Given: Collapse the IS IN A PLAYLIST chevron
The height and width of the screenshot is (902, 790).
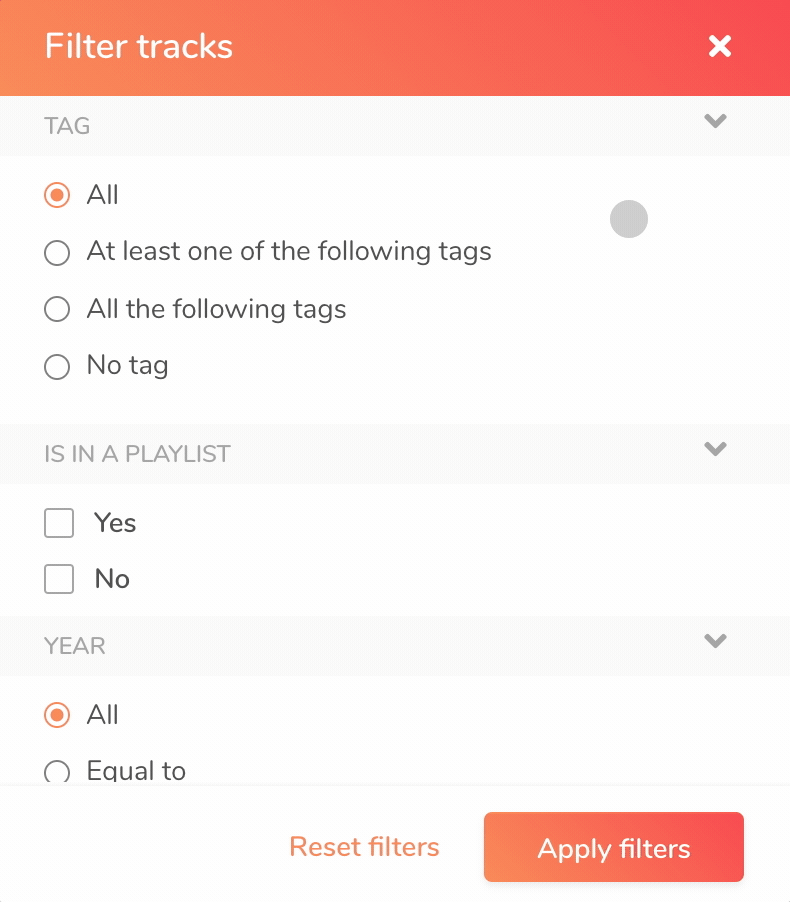Looking at the screenshot, I should [715, 449].
